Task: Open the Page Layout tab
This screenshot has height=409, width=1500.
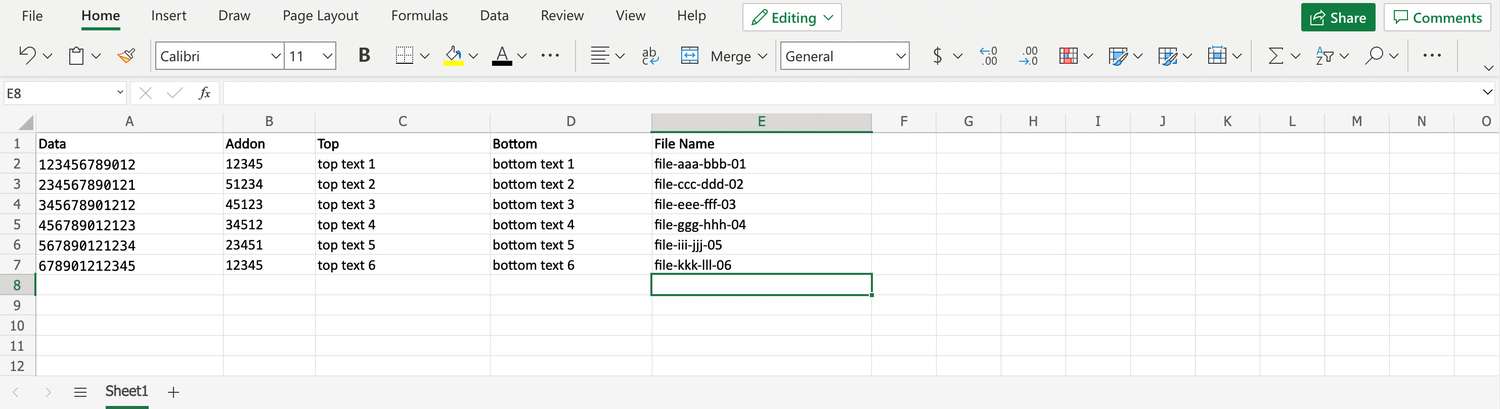Action: [x=320, y=16]
